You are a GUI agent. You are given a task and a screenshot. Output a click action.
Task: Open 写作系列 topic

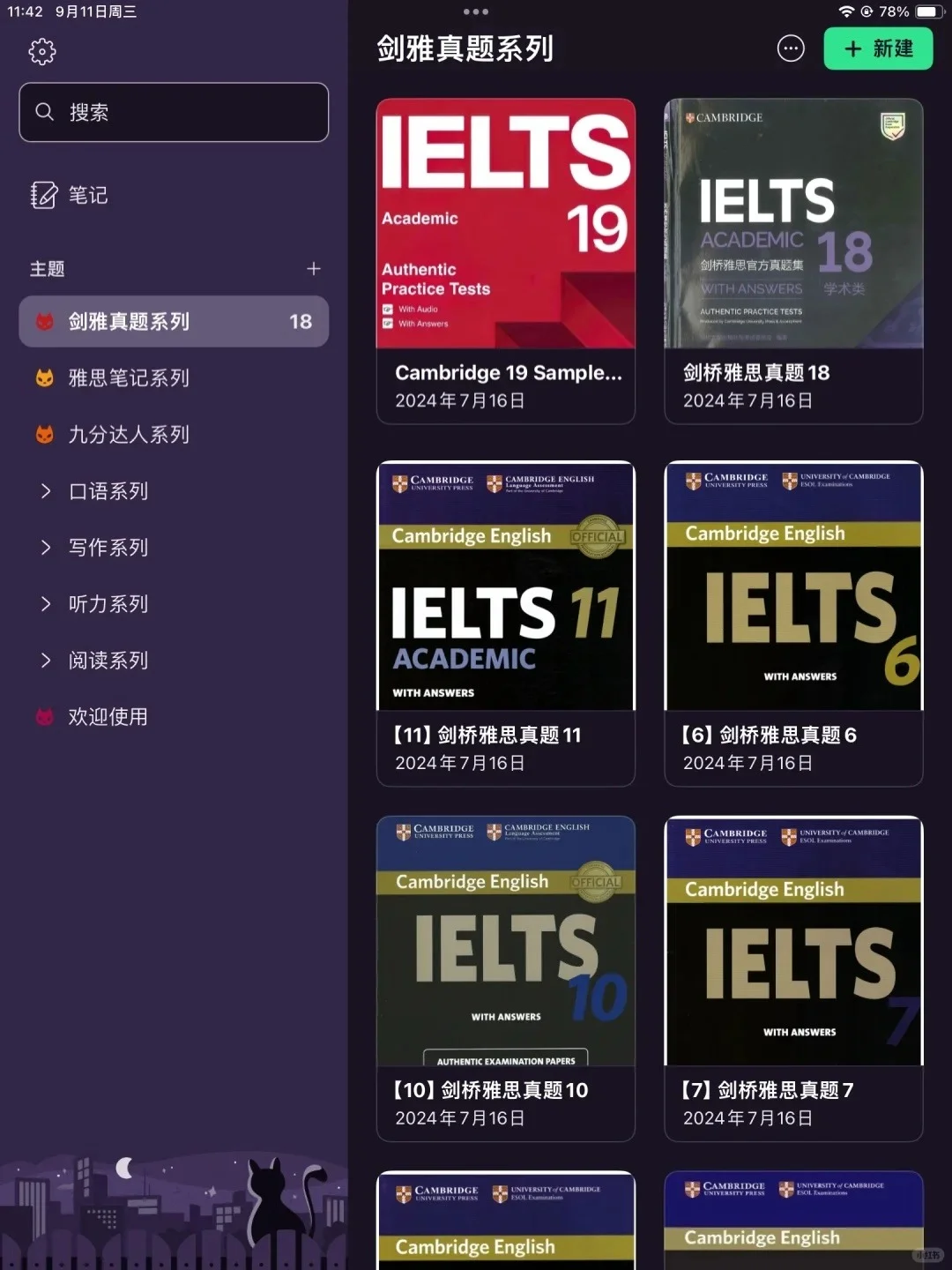tap(108, 548)
